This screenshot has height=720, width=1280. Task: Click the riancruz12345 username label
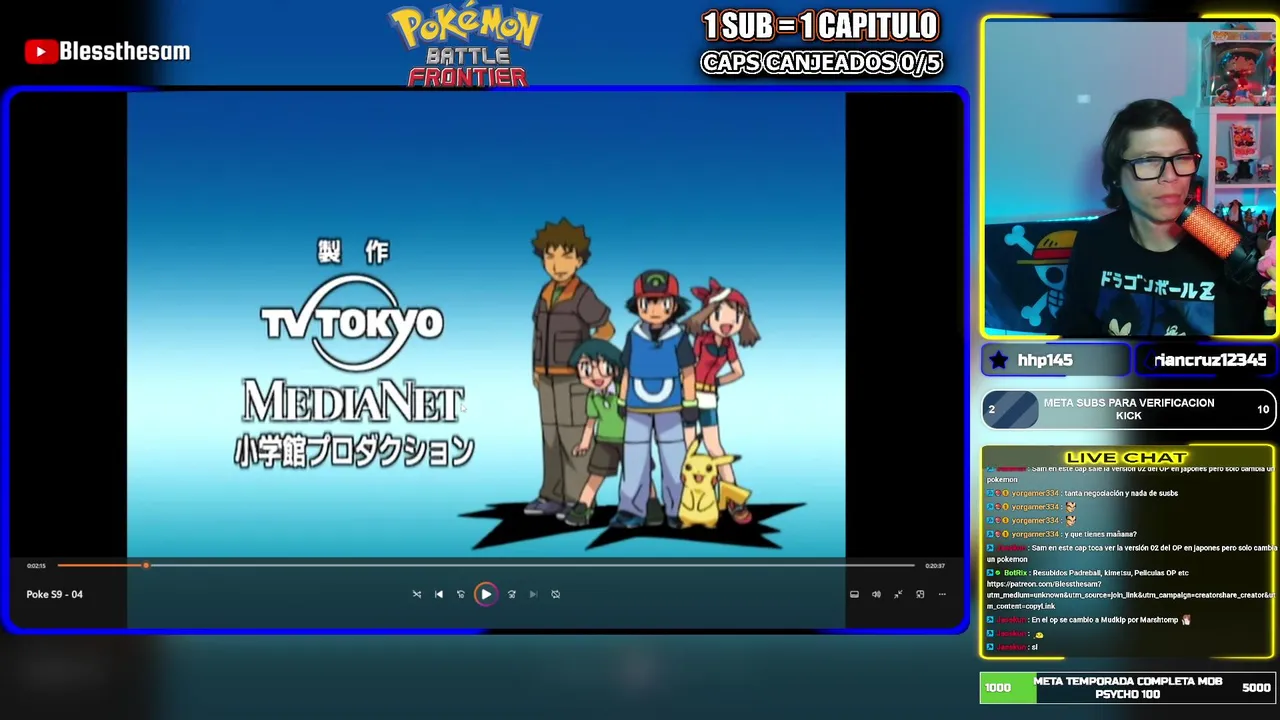(1210, 360)
